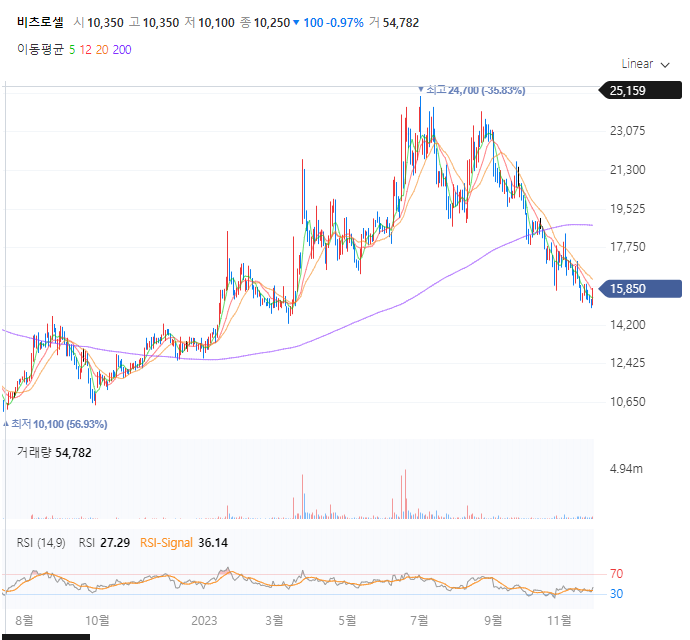Click the 70 overbought level label
The width and height of the screenshot is (690, 640).
click(x=617, y=574)
